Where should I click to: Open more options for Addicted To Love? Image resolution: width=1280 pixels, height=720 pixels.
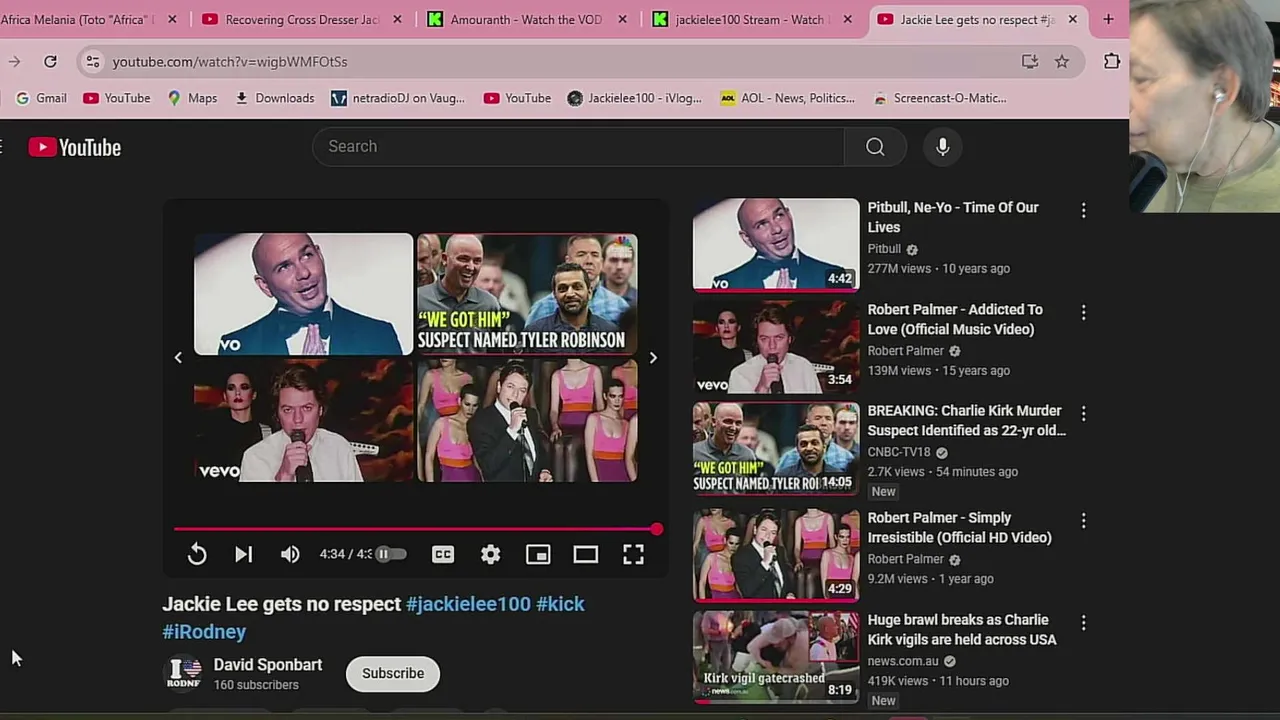pos(1083,312)
